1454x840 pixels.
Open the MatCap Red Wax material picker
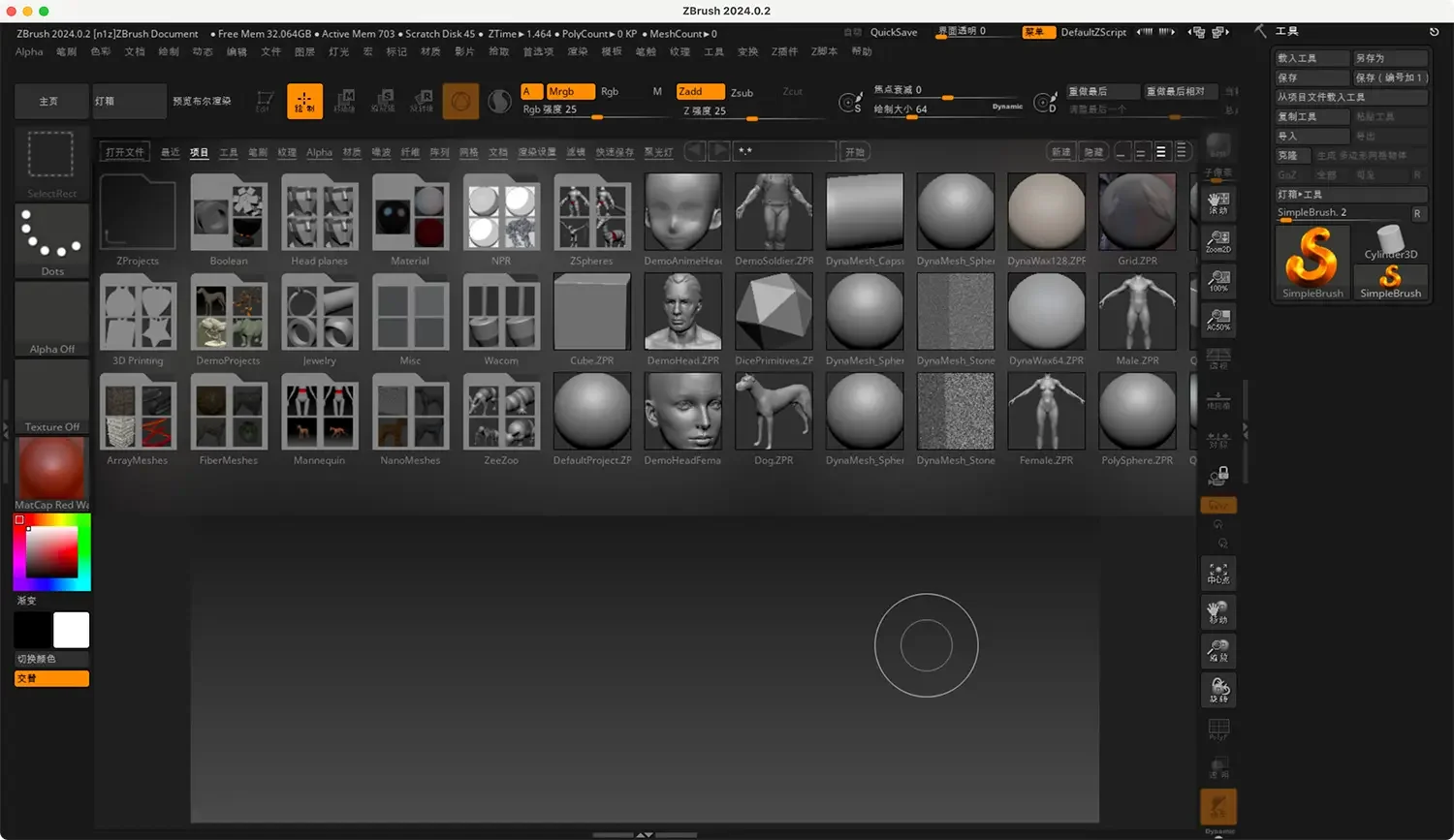click(52, 469)
